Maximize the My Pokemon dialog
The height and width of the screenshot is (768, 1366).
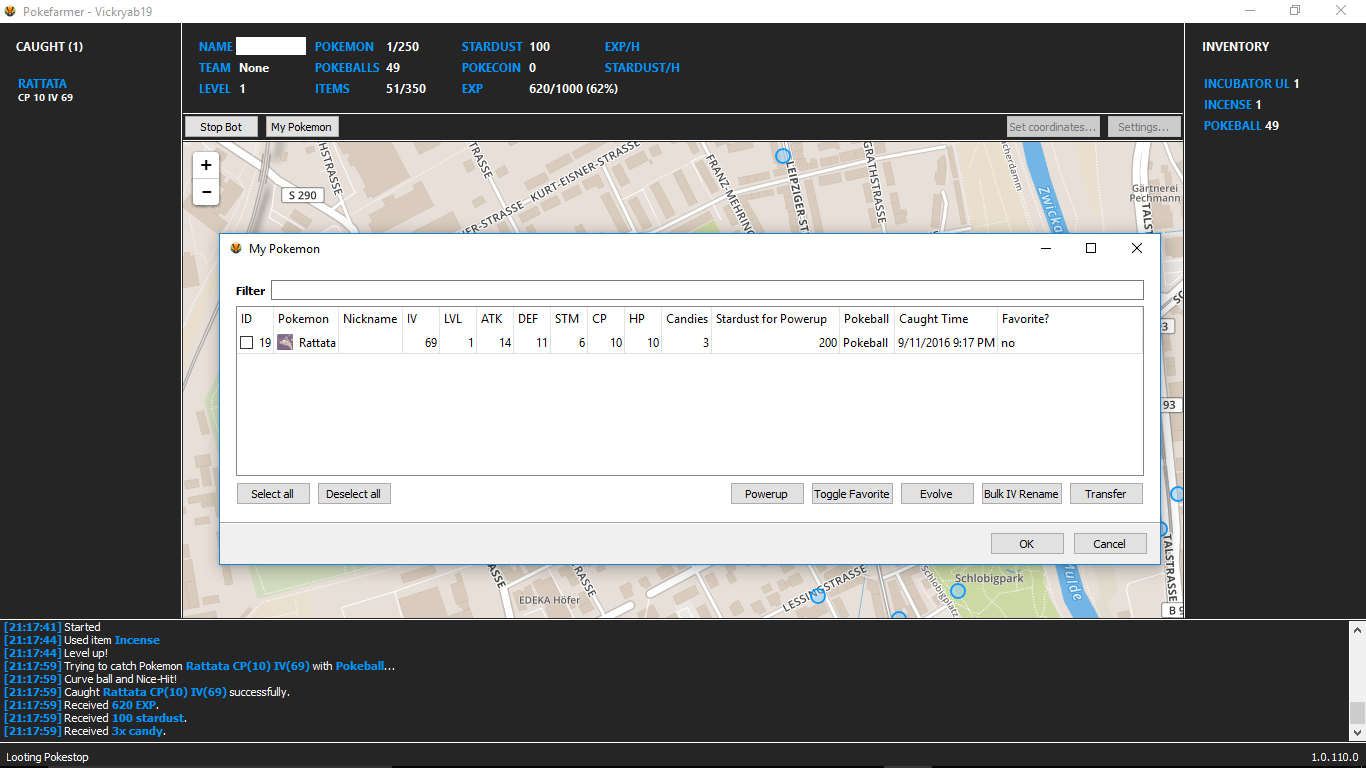point(1091,249)
